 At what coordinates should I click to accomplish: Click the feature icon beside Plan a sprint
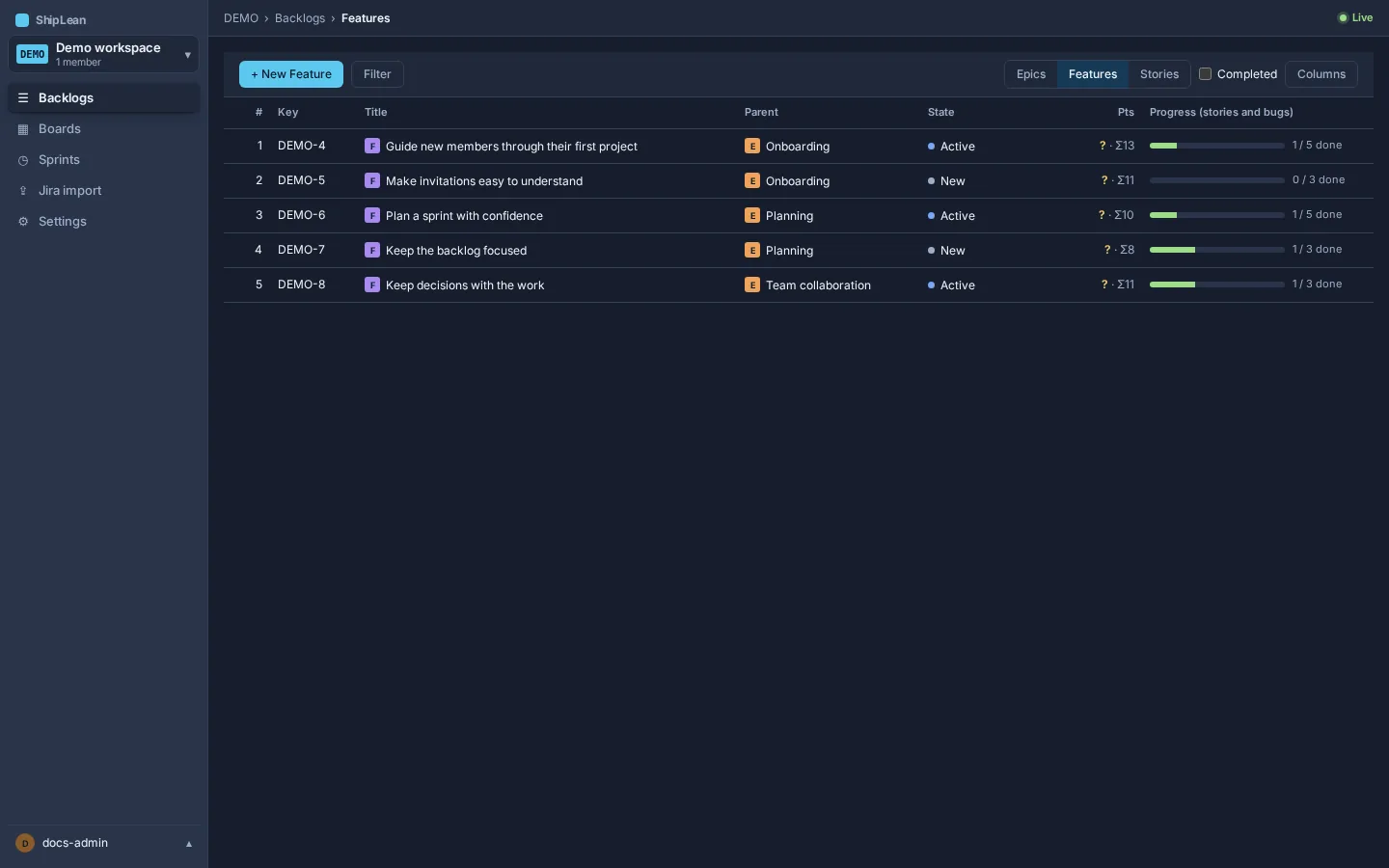[372, 215]
